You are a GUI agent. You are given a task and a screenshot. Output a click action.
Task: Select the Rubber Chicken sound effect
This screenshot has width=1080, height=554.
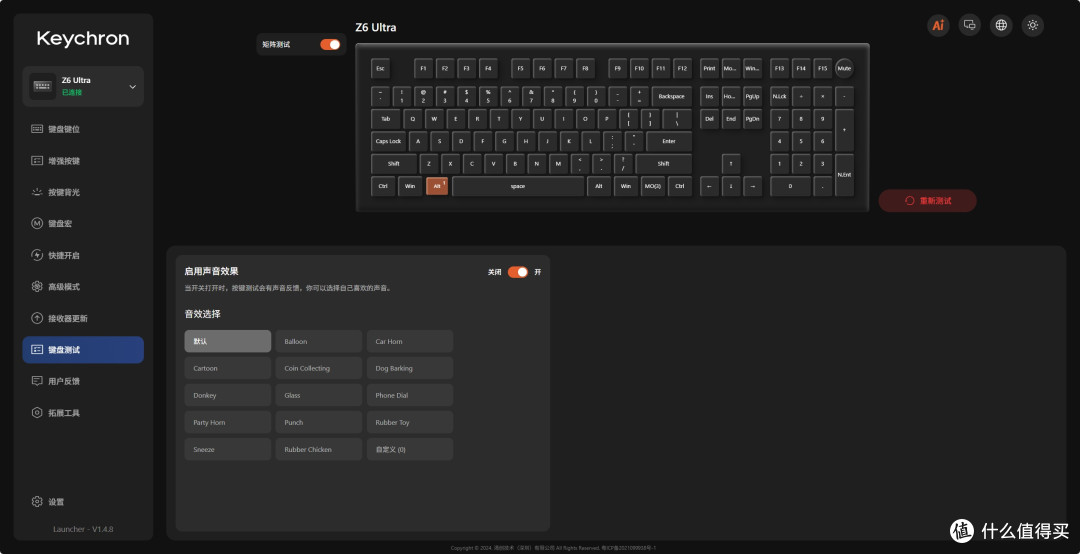(x=318, y=449)
